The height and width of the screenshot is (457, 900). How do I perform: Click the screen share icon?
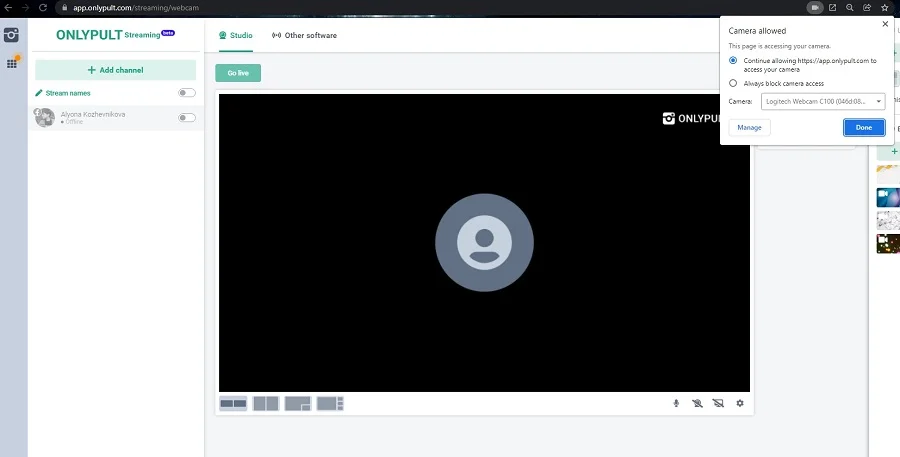coord(718,403)
